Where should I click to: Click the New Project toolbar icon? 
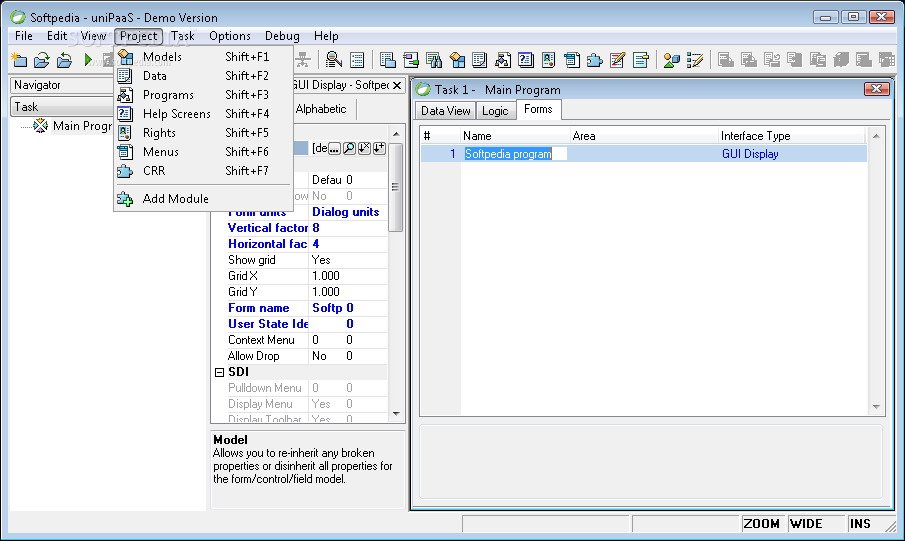[19, 59]
